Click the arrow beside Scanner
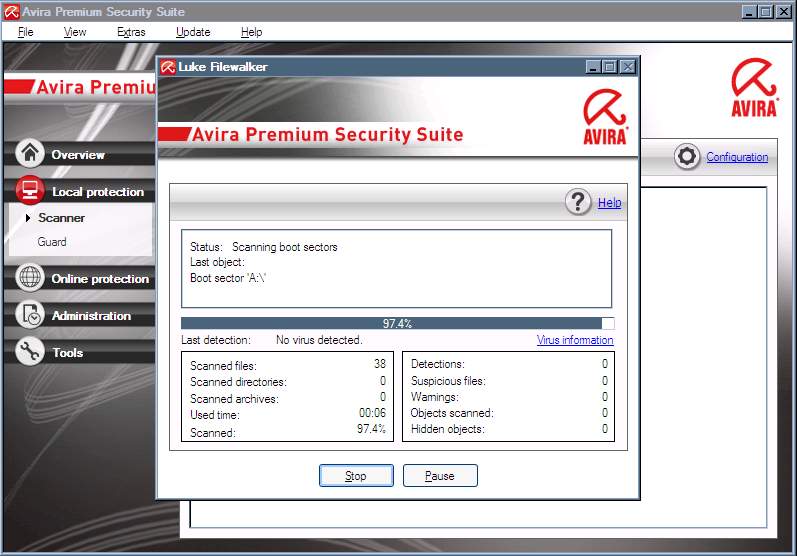 28,218
